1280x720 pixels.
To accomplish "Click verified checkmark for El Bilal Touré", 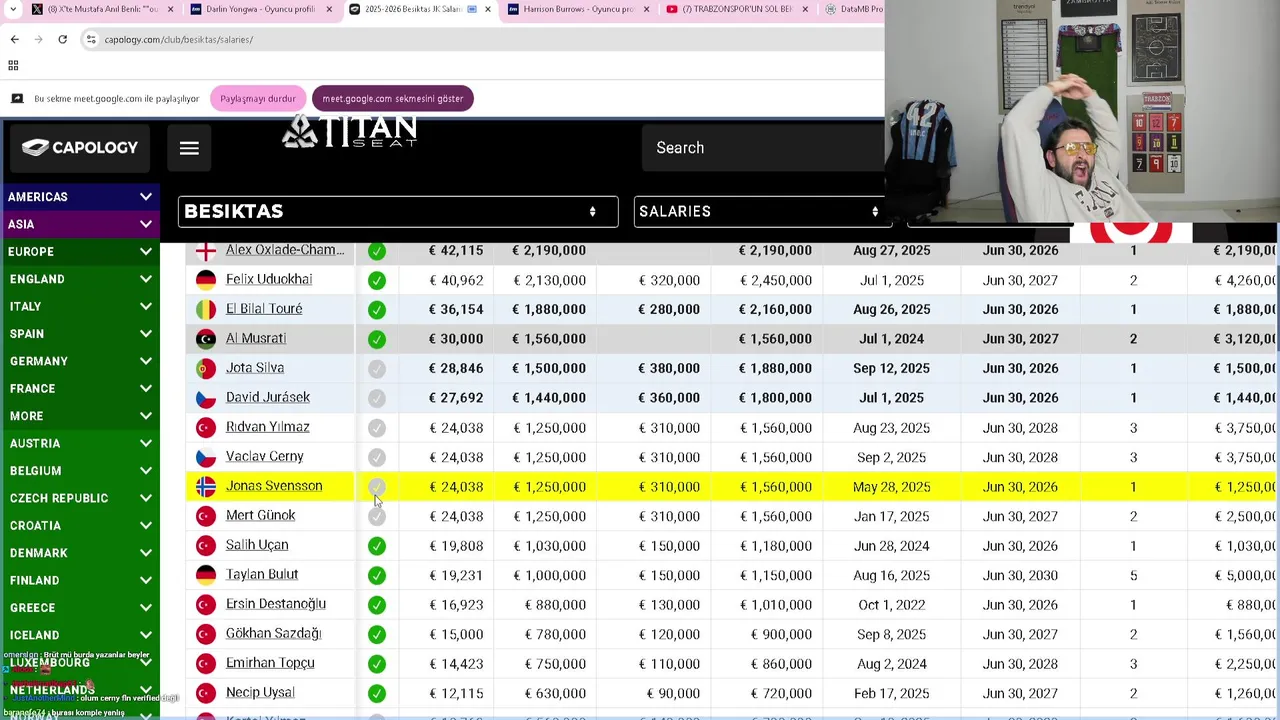I will (x=377, y=310).
